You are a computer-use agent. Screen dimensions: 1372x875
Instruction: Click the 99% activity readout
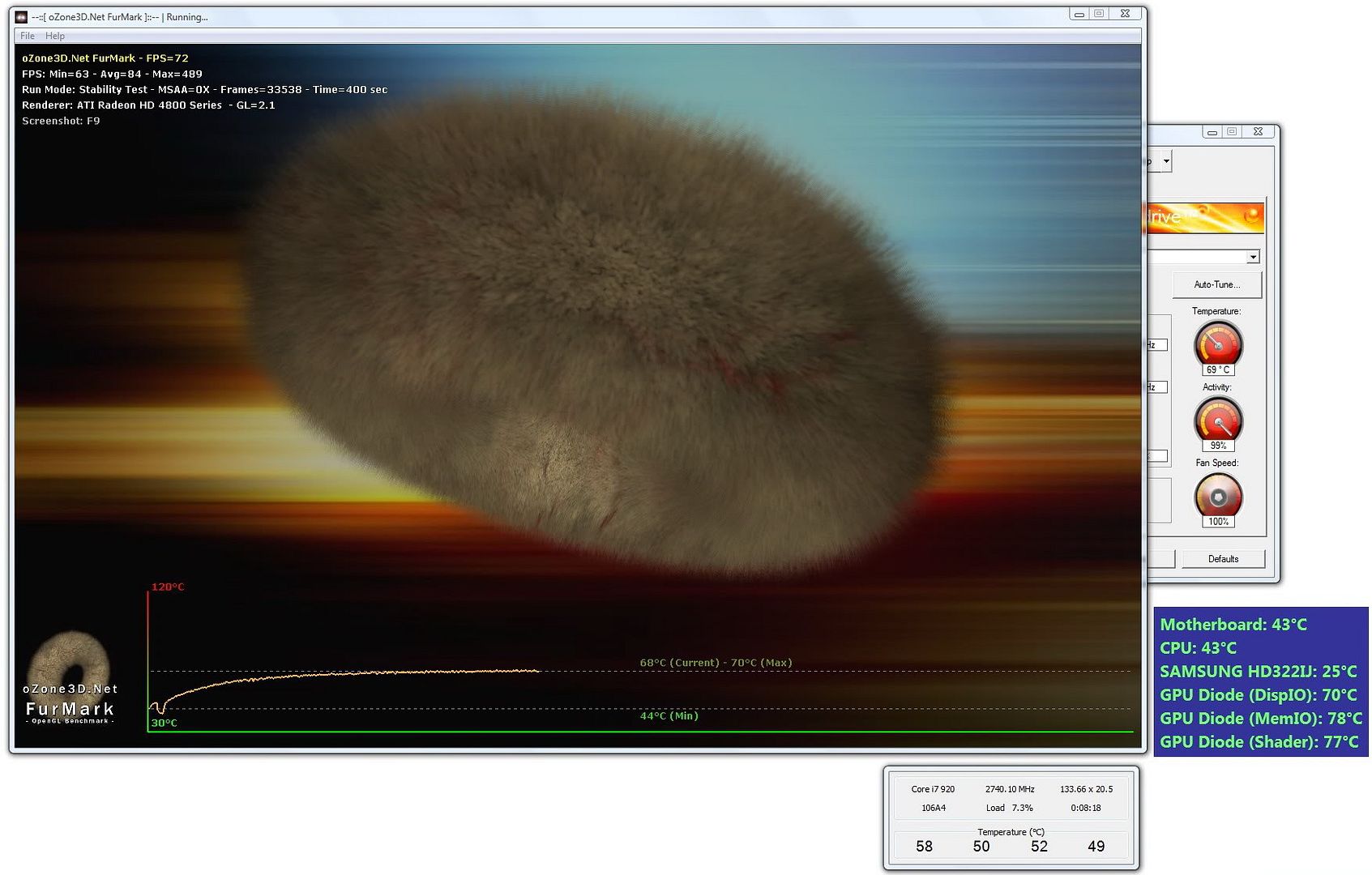[1218, 446]
